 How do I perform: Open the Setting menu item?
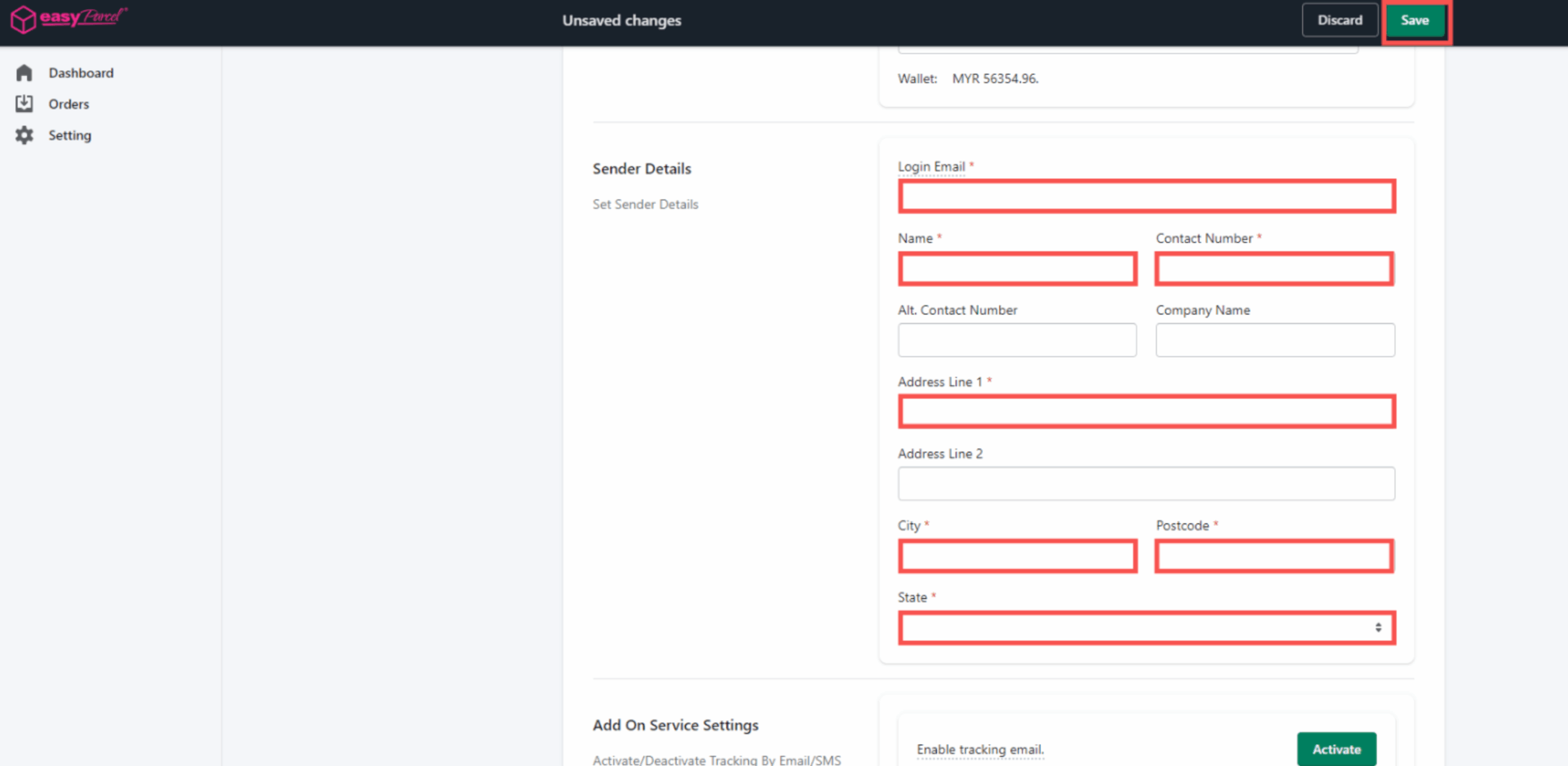70,135
